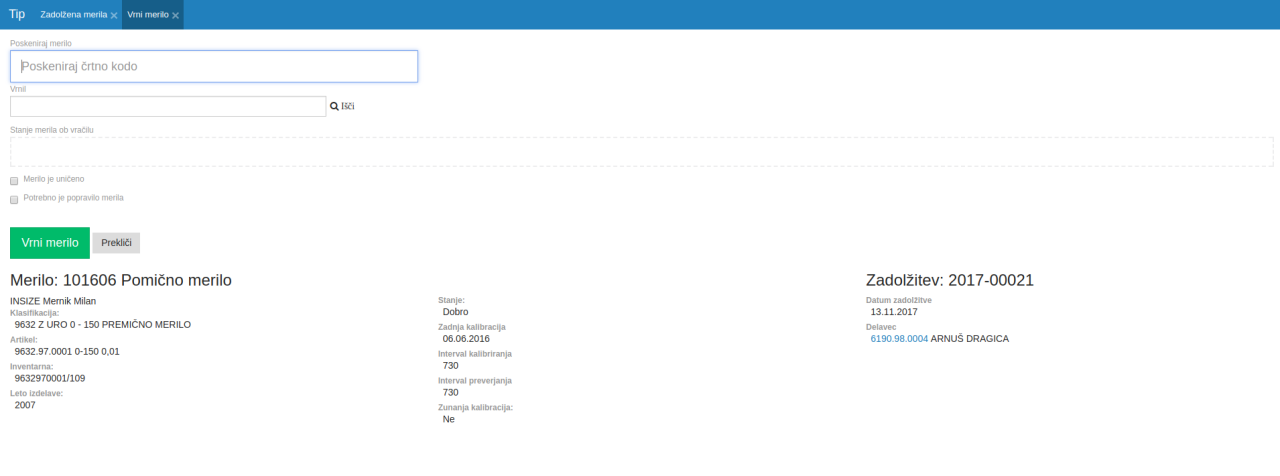Open the Tip menu in header

point(17,15)
